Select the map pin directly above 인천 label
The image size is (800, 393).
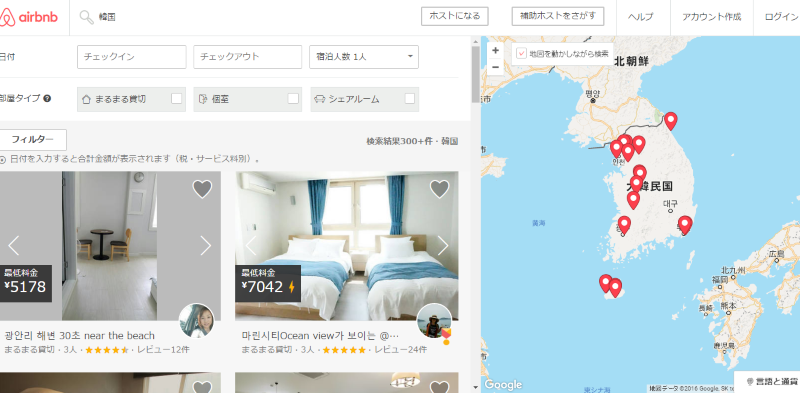[617, 148]
